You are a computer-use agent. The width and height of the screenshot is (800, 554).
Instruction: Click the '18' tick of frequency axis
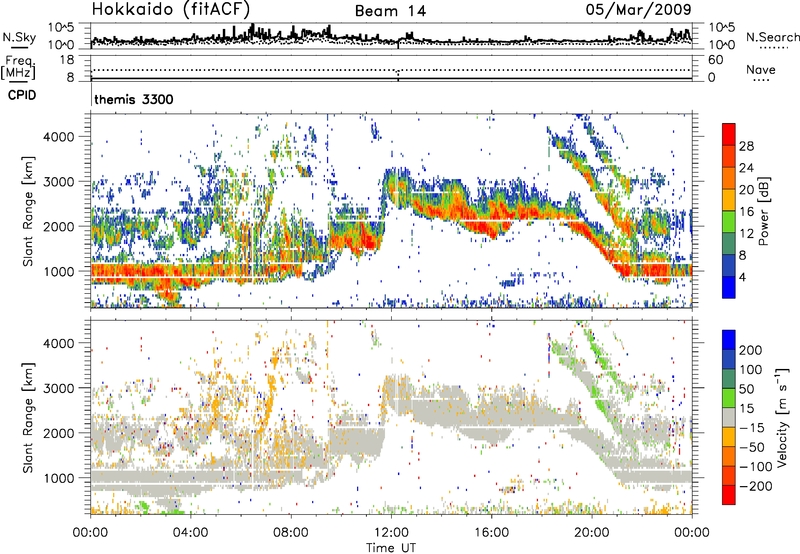[68, 60]
